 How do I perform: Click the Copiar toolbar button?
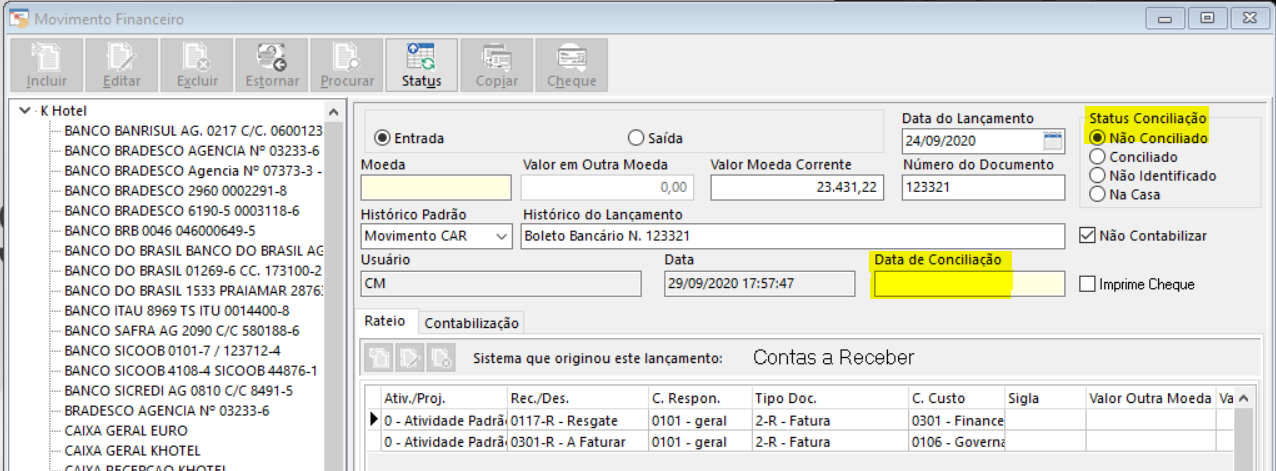tap(496, 66)
